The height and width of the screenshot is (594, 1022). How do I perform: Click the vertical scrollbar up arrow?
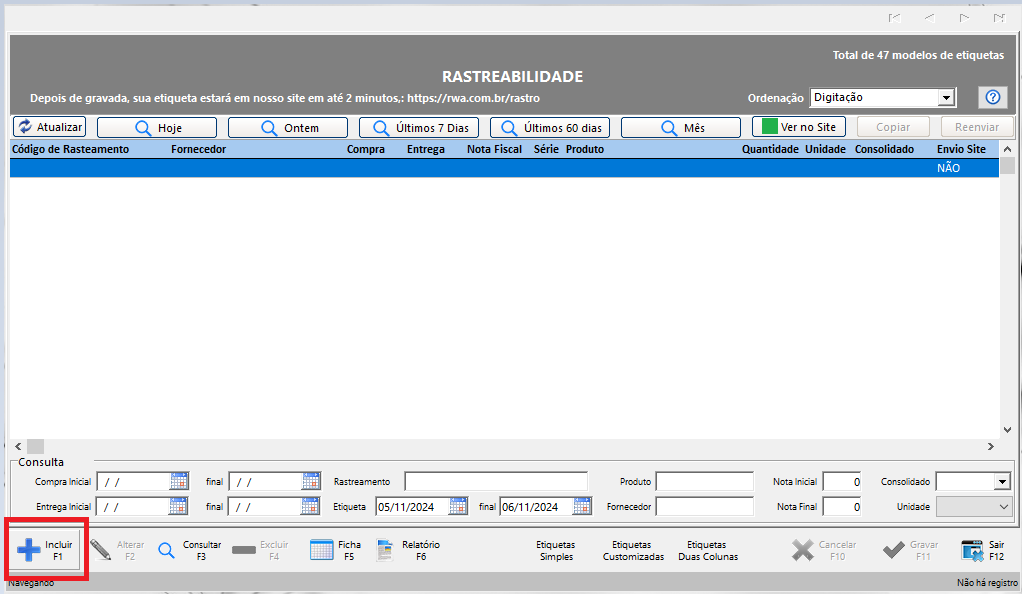1007,149
